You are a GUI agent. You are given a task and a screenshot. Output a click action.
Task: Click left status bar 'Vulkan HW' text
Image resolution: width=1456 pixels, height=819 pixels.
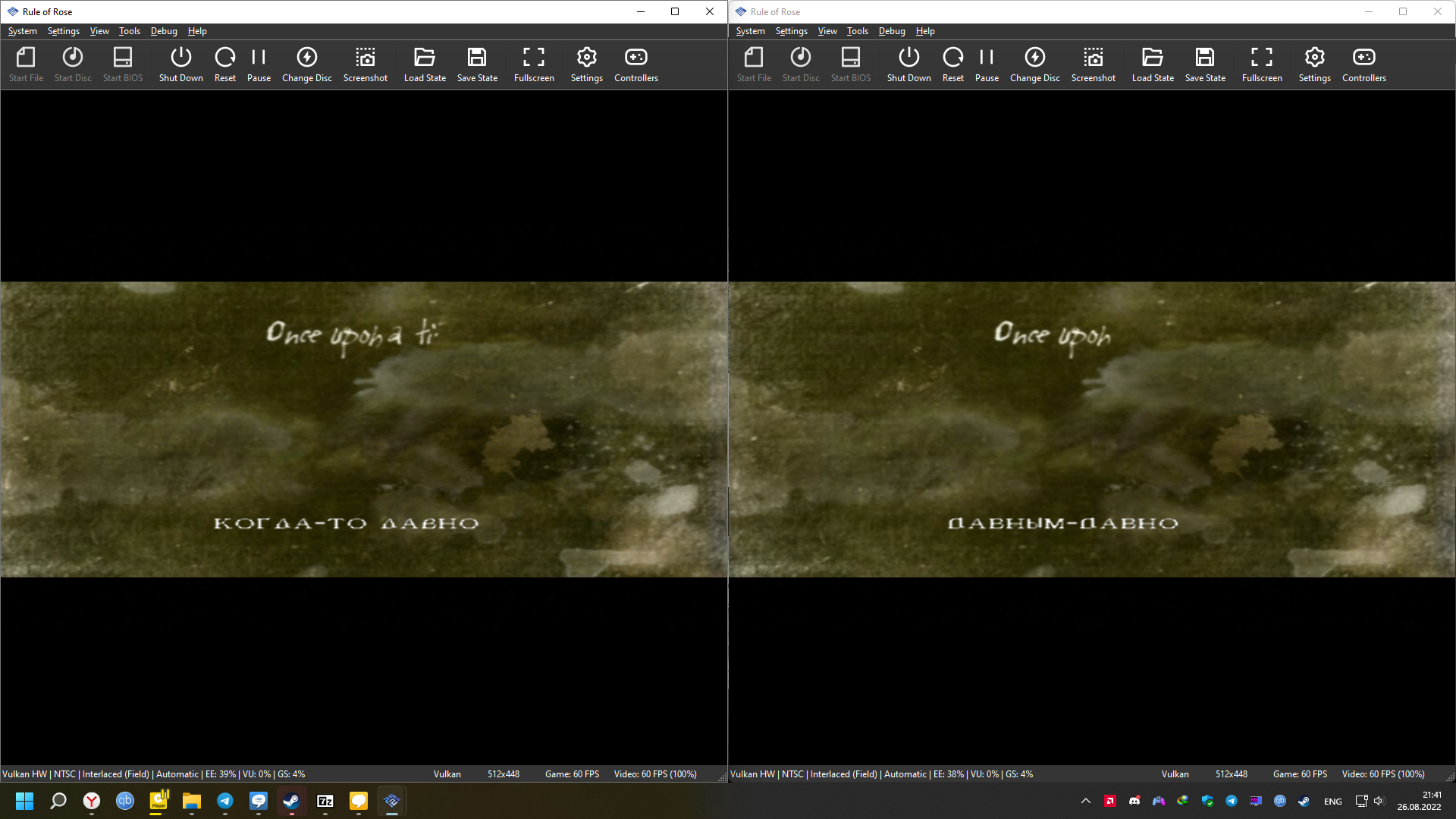pyautogui.click(x=24, y=774)
